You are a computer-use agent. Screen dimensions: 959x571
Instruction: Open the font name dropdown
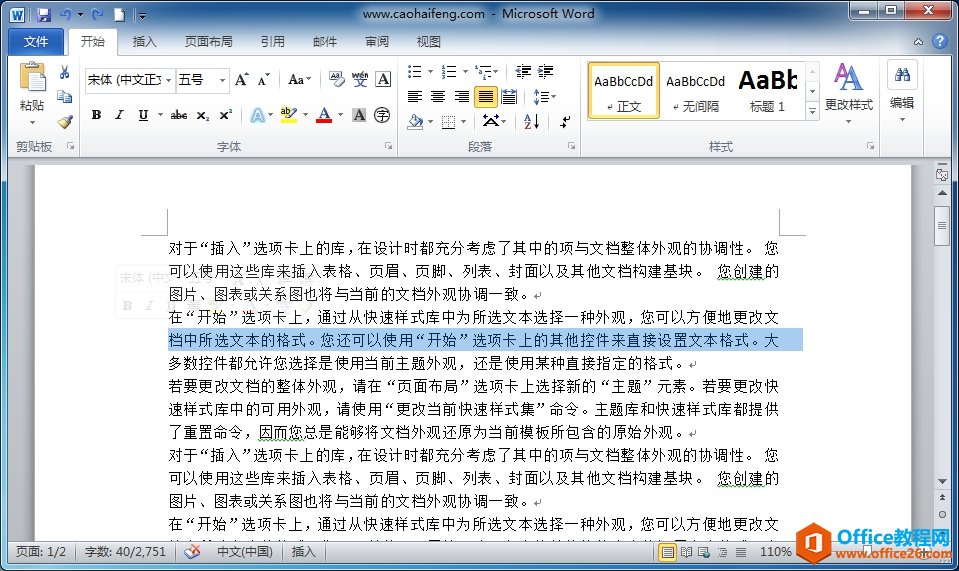coord(169,80)
